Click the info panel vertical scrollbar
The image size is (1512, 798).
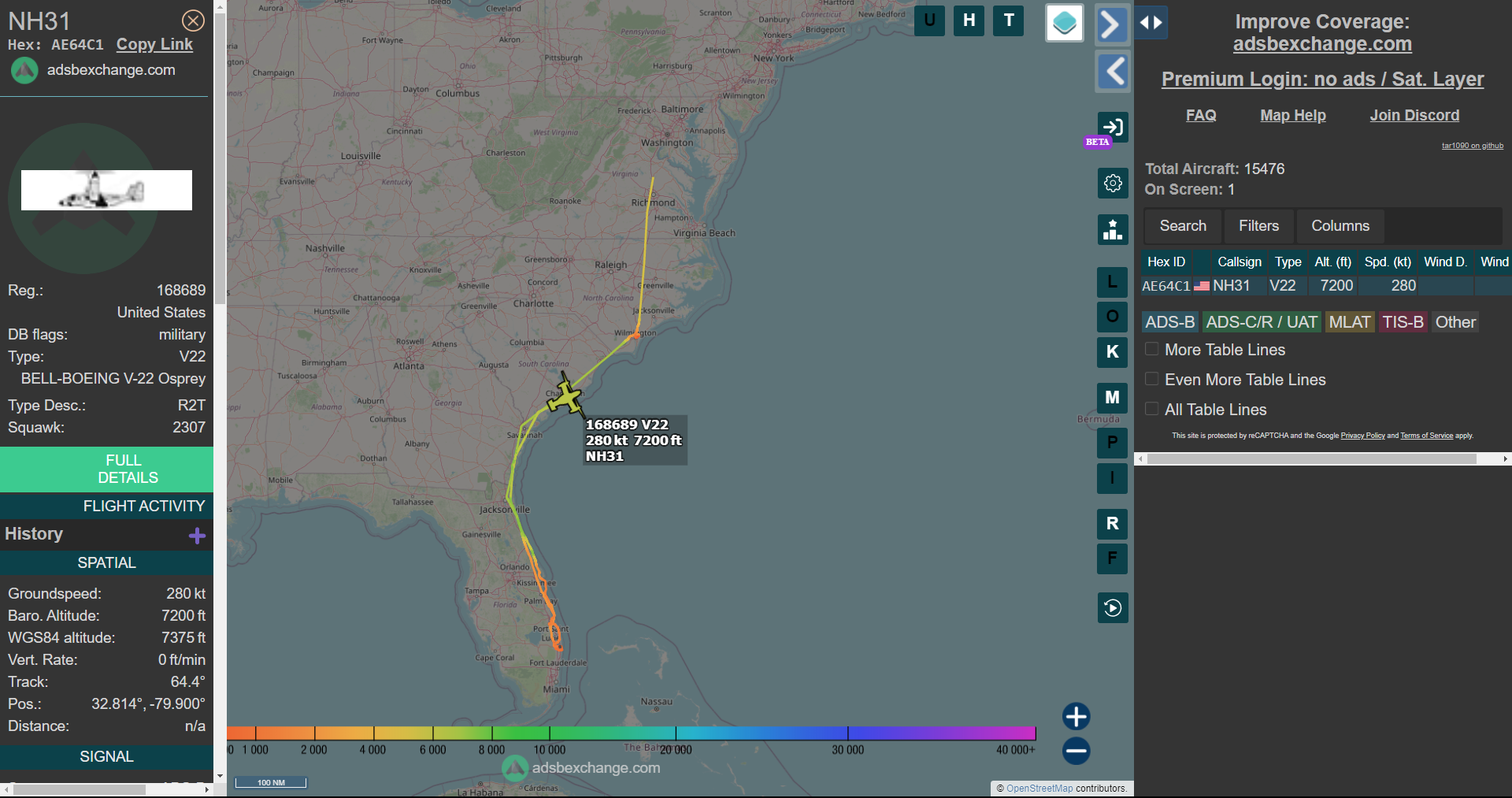point(220,158)
